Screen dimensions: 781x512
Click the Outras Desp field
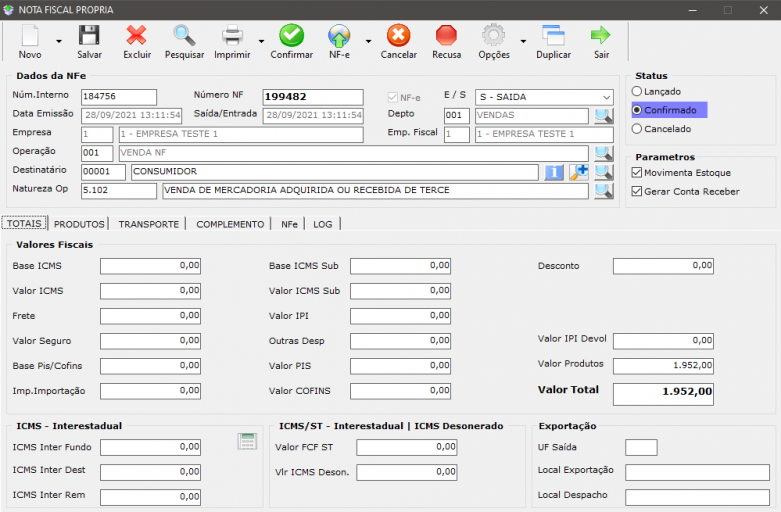coord(400,341)
